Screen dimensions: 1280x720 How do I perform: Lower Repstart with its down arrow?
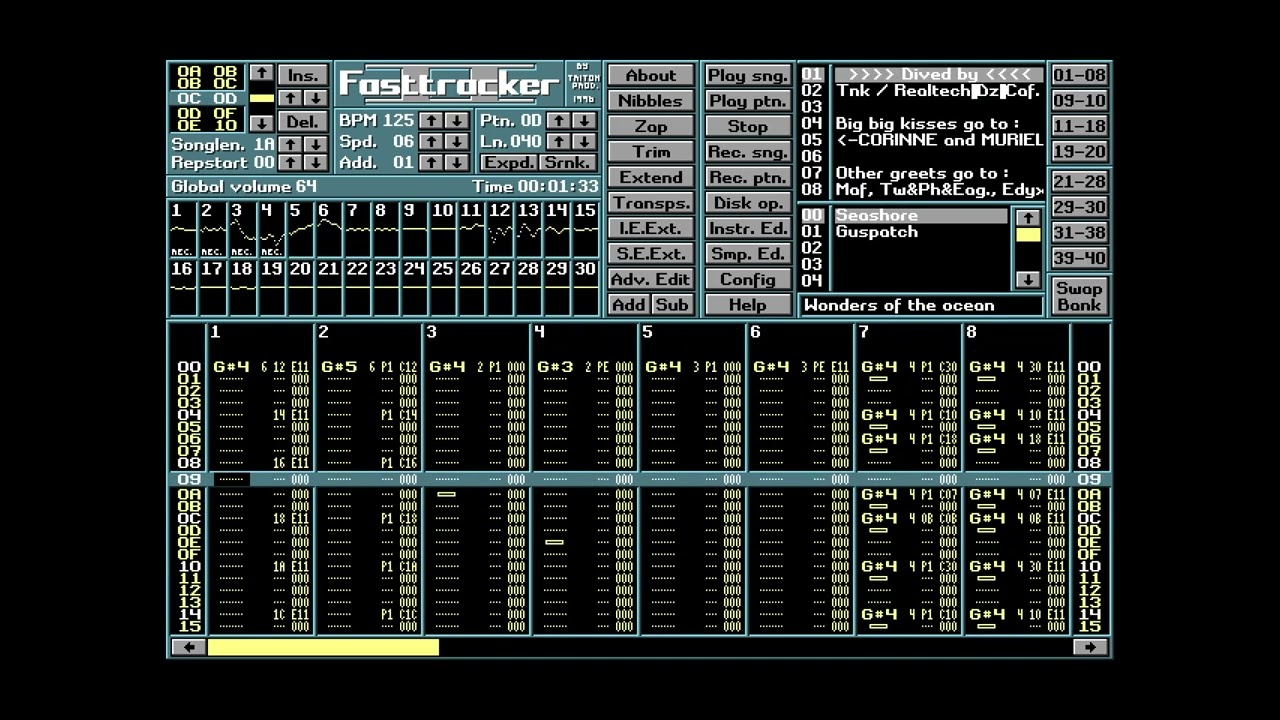315,162
